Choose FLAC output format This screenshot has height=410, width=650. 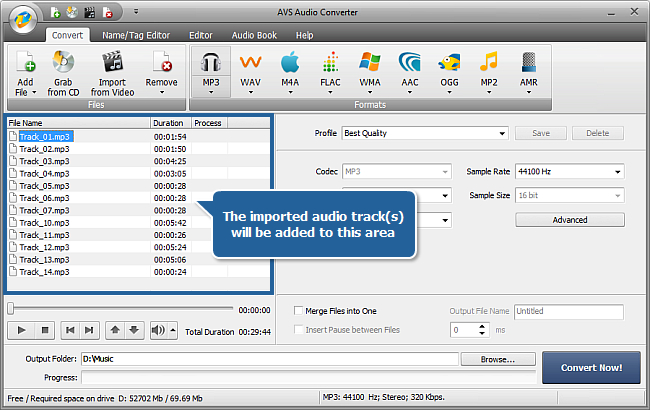click(330, 71)
